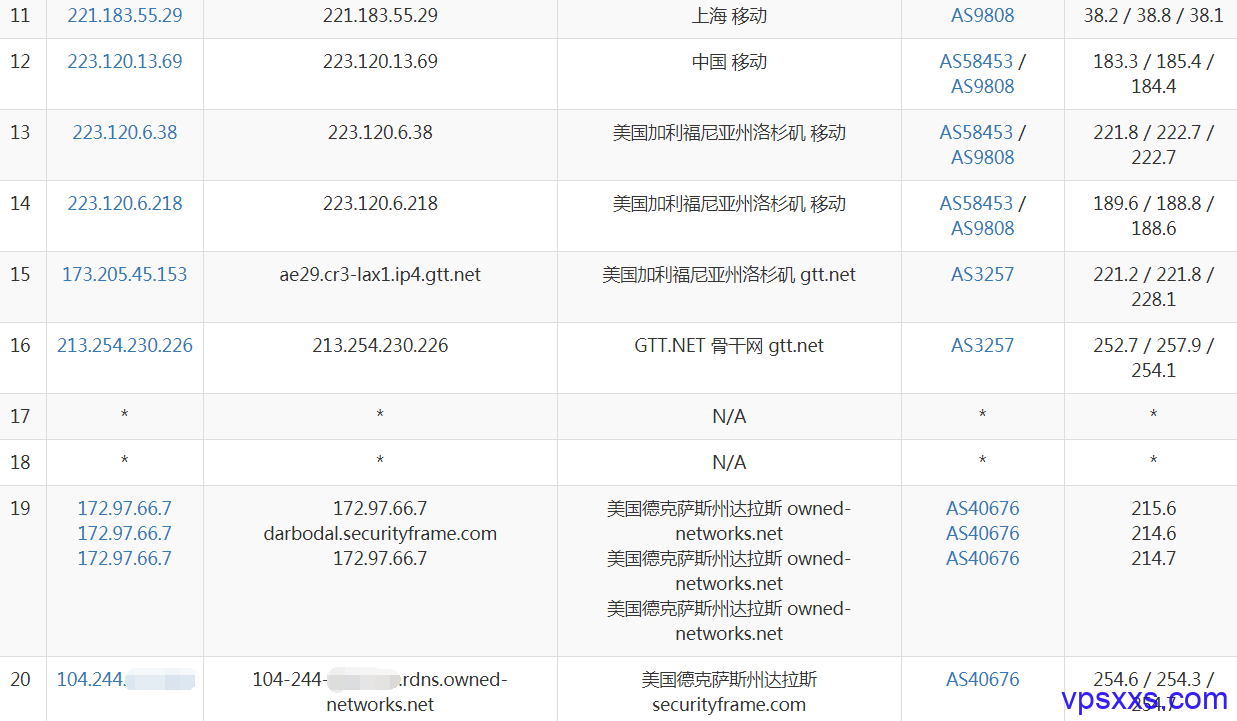1237x721 pixels.
Task: Click AS58453 link in hop 14 row
Action: pyautogui.click(x=976, y=203)
